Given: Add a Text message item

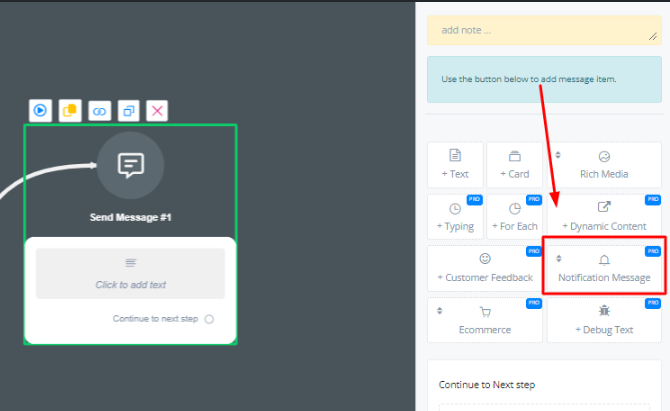Looking at the screenshot, I should click(455, 165).
